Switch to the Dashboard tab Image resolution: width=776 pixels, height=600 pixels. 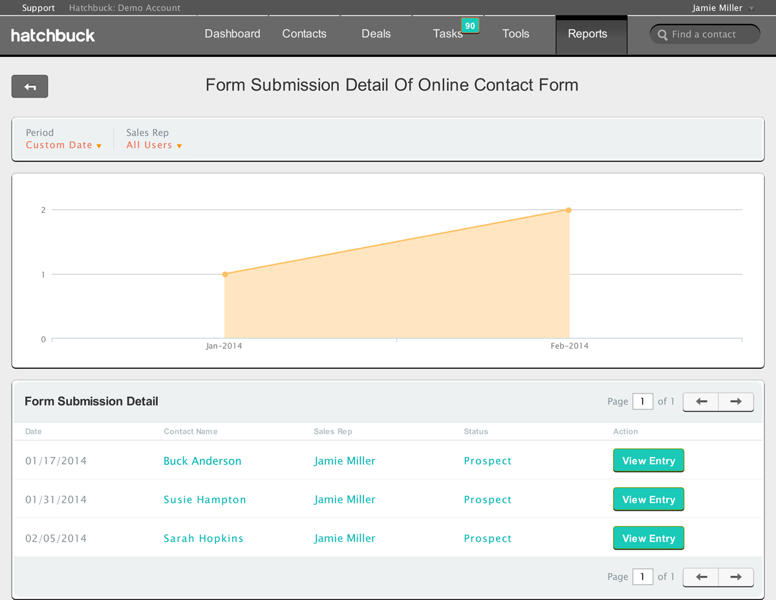point(232,34)
